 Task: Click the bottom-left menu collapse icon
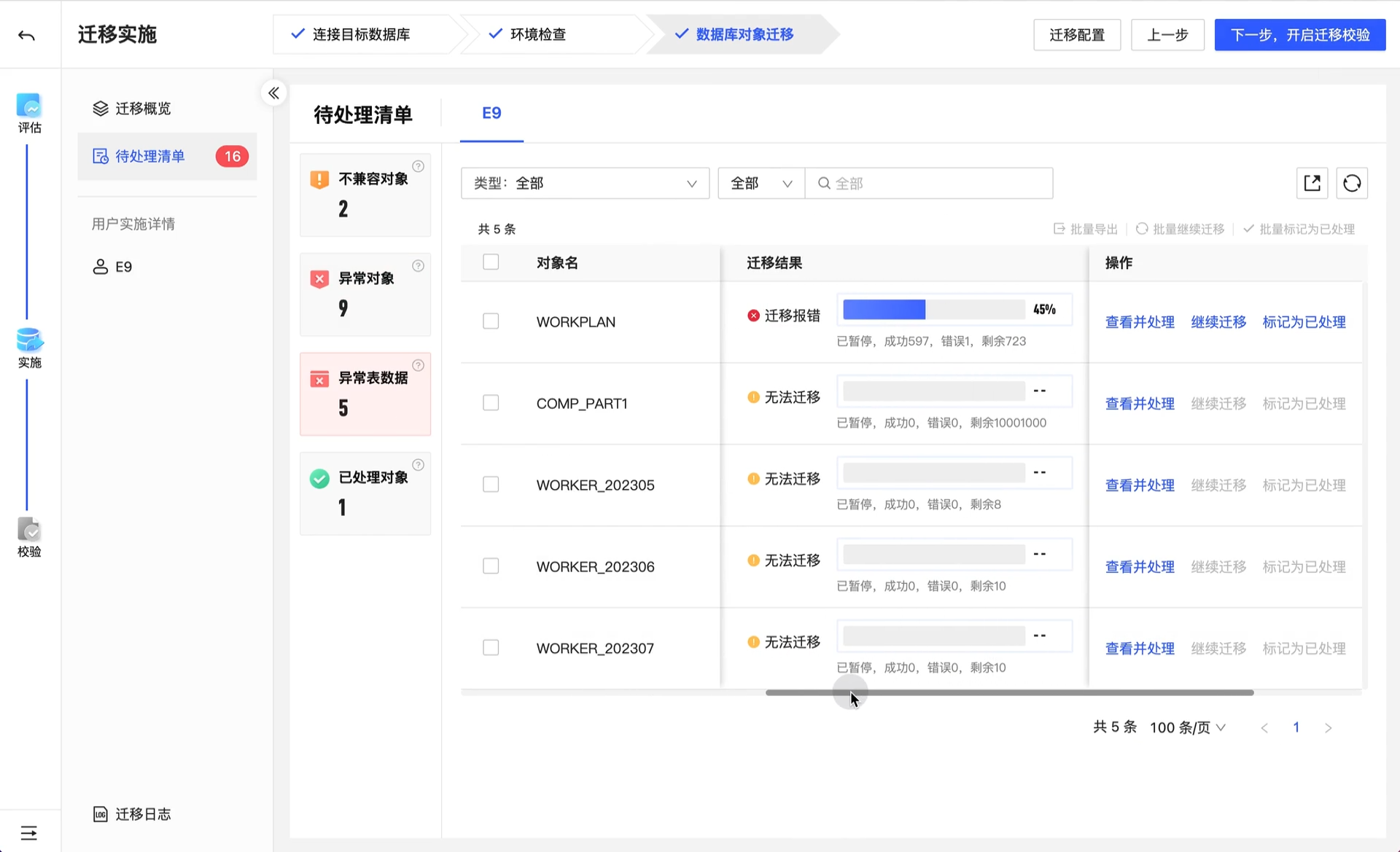point(28,832)
